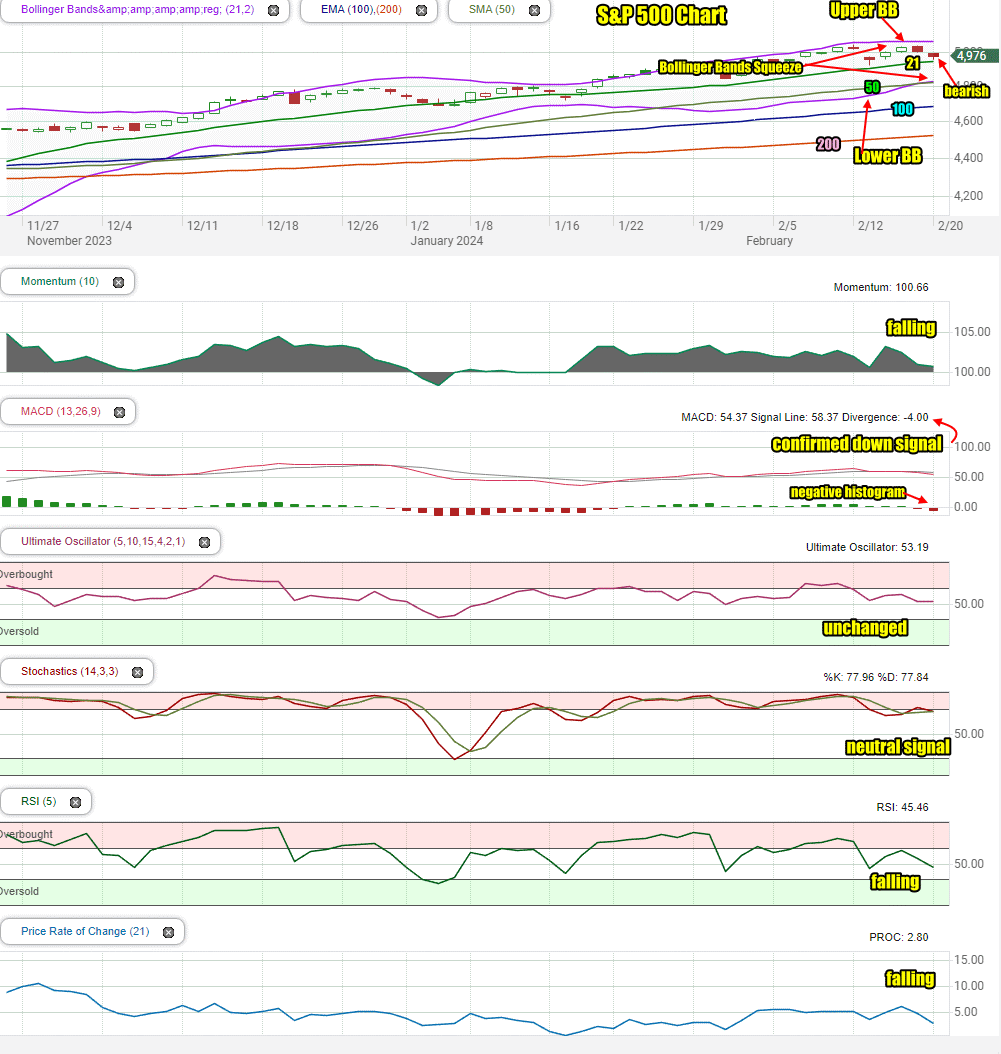1001x1054 pixels.
Task: Select the 105.00 Momentum axis label
Action: coord(972,332)
